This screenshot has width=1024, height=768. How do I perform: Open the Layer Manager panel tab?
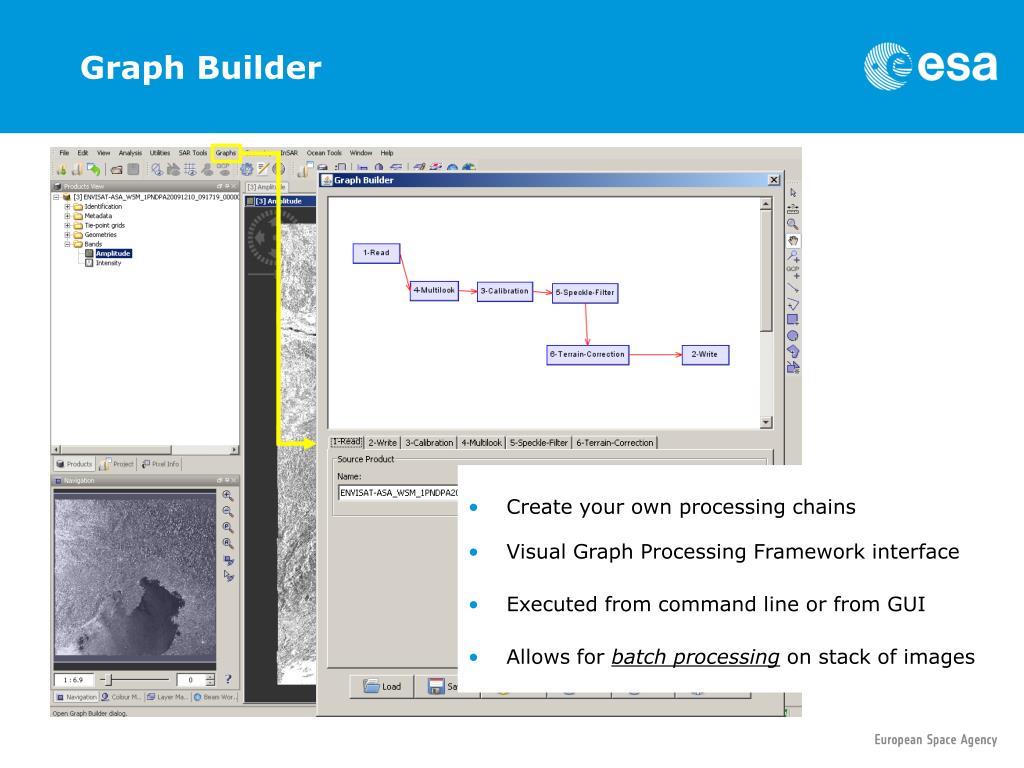[x=168, y=697]
